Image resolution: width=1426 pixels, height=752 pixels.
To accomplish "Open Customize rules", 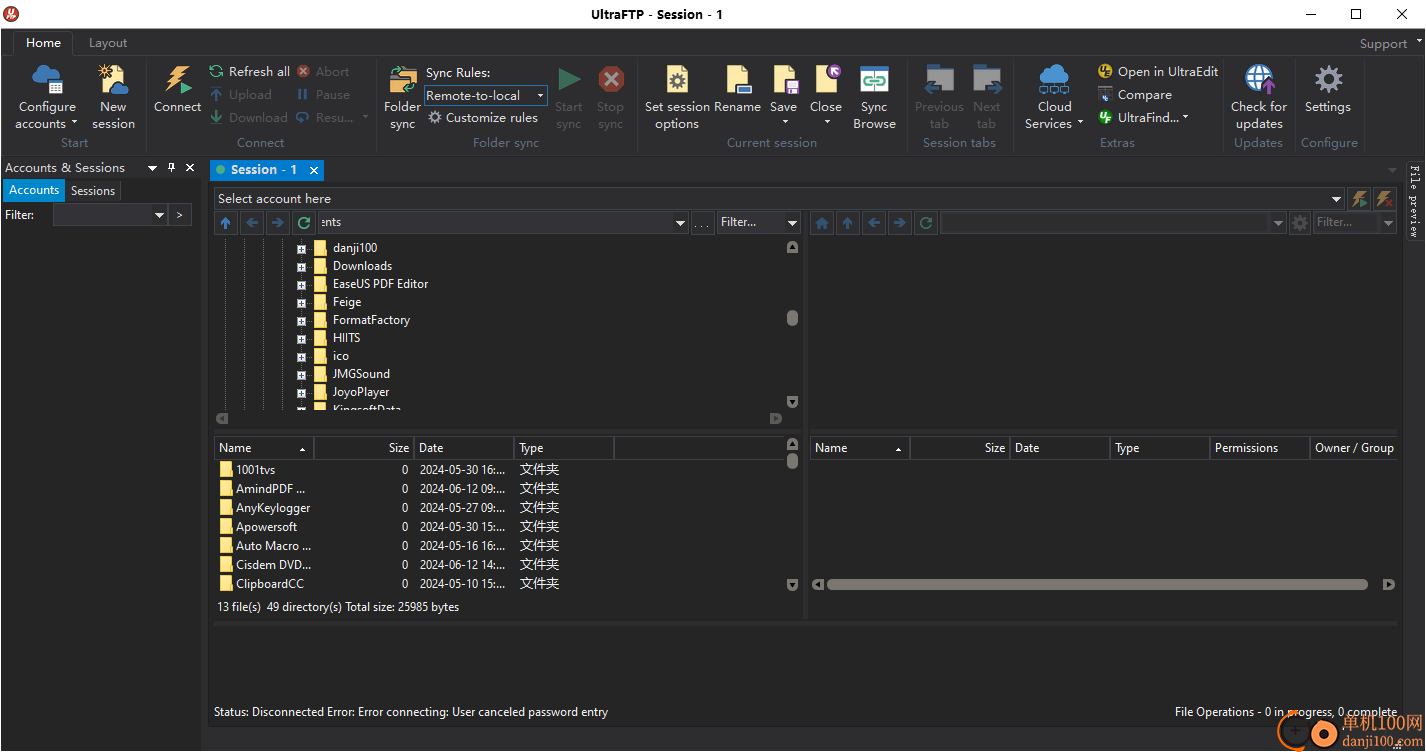I will (483, 117).
